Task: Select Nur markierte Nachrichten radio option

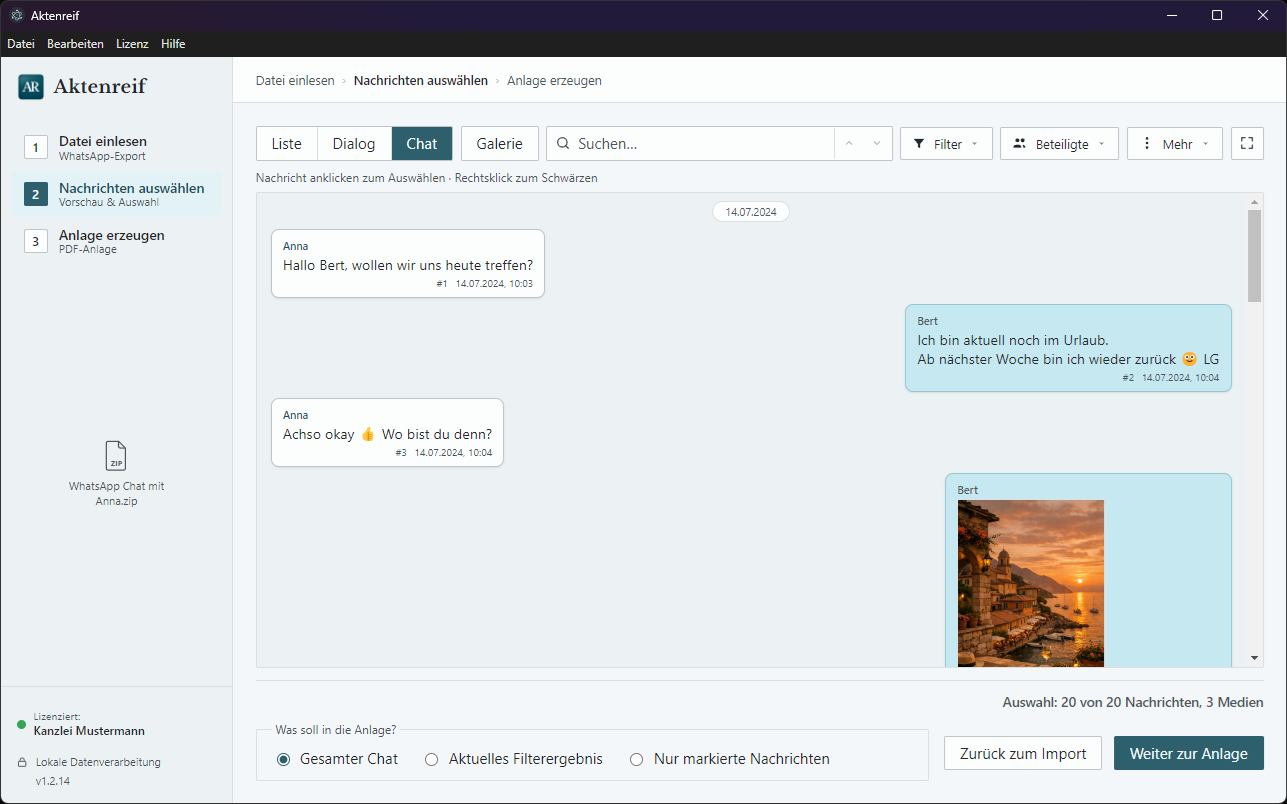Action: pyautogui.click(x=637, y=759)
